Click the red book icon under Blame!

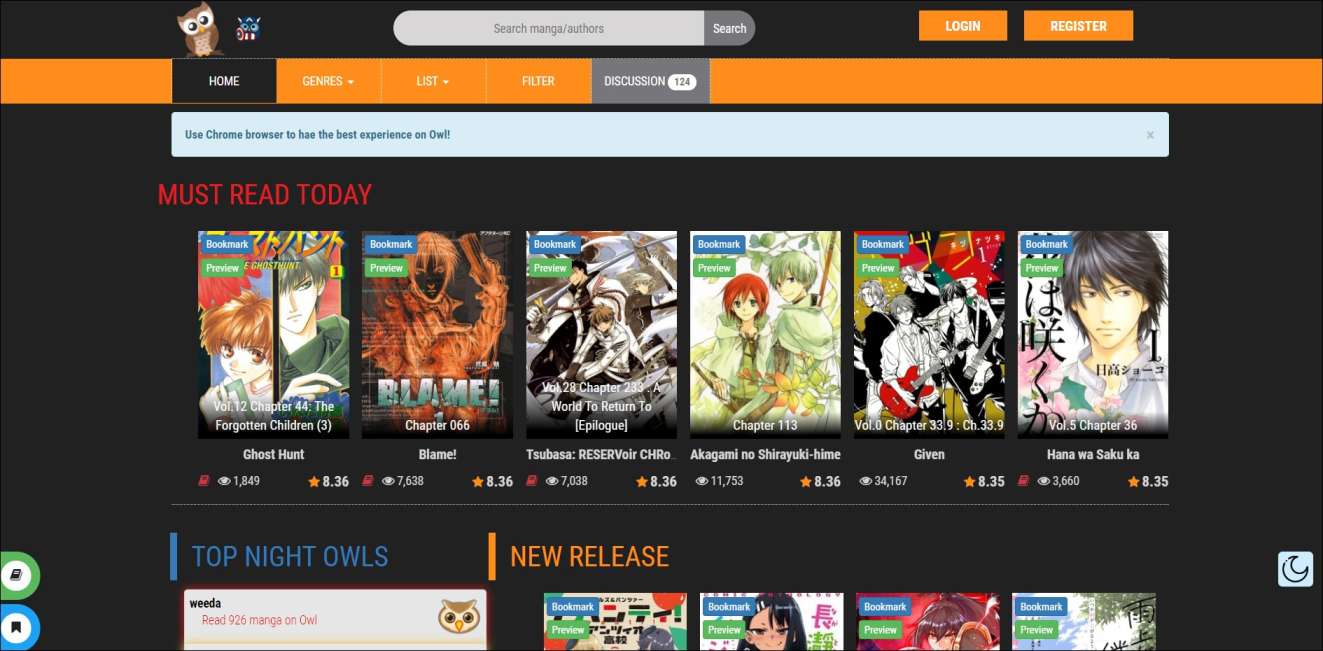369,481
